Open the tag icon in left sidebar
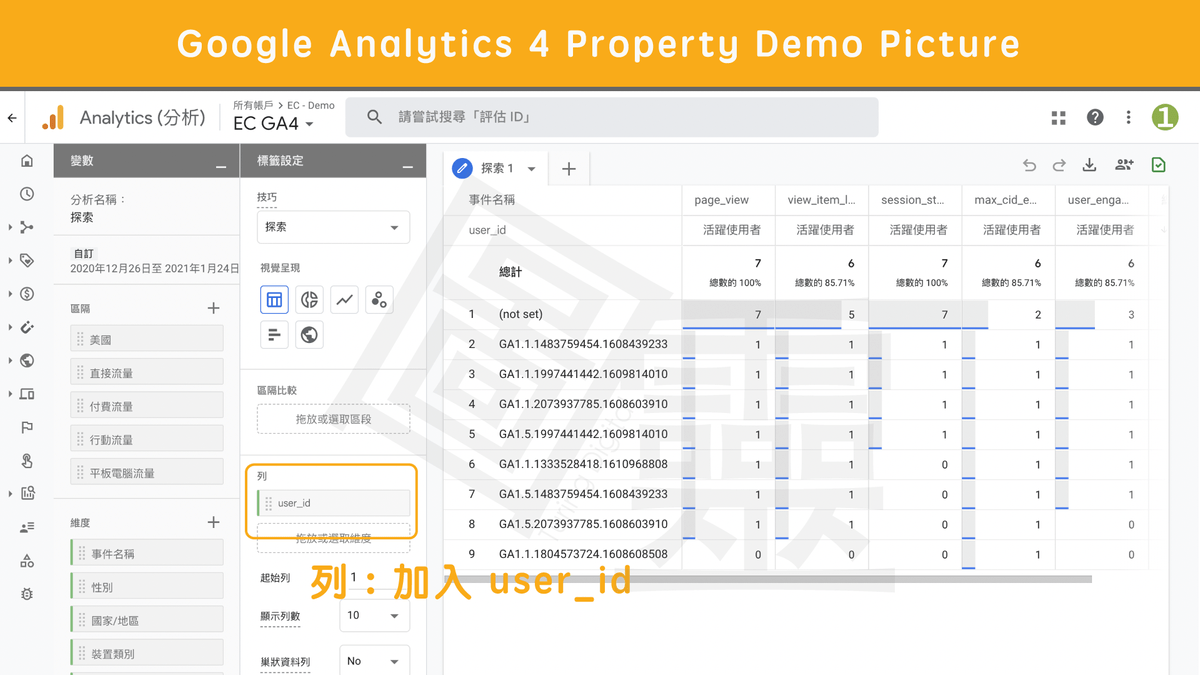The image size is (1200, 675). tap(27, 260)
